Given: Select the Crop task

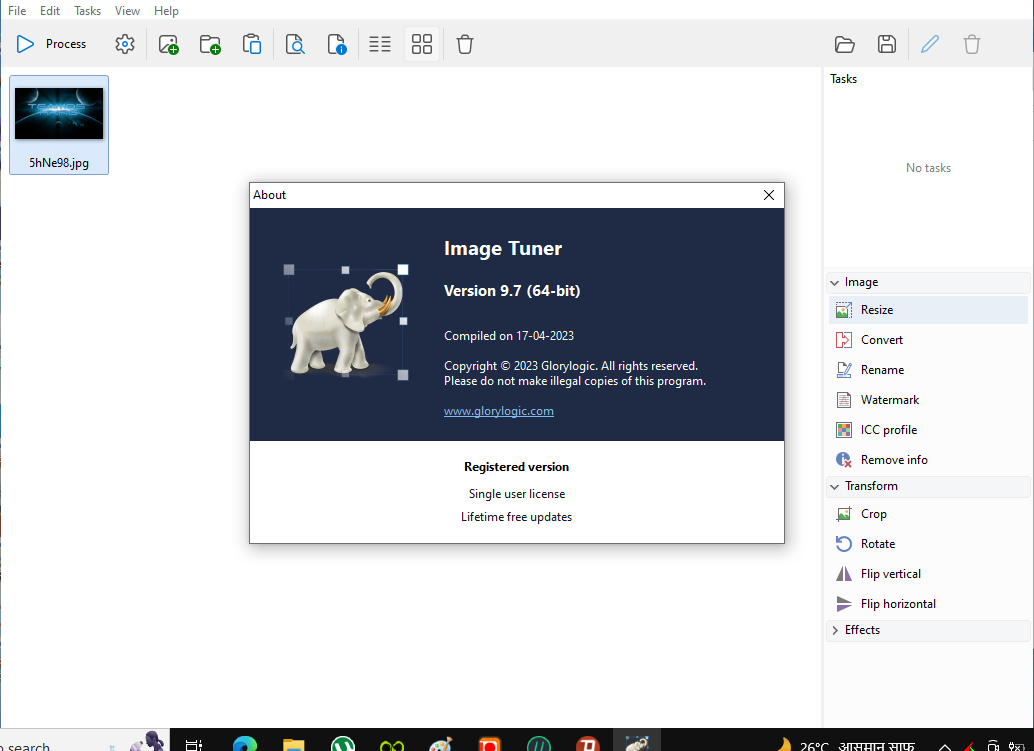Looking at the screenshot, I should click(928, 514).
